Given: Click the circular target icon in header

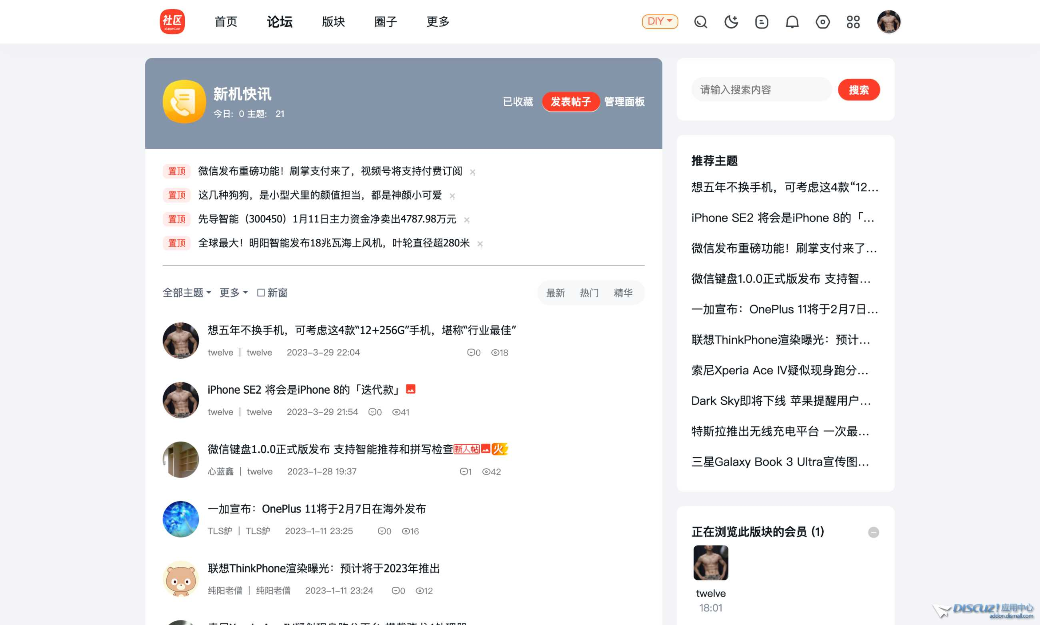Looking at the screenshot, I should click(822, 22).
